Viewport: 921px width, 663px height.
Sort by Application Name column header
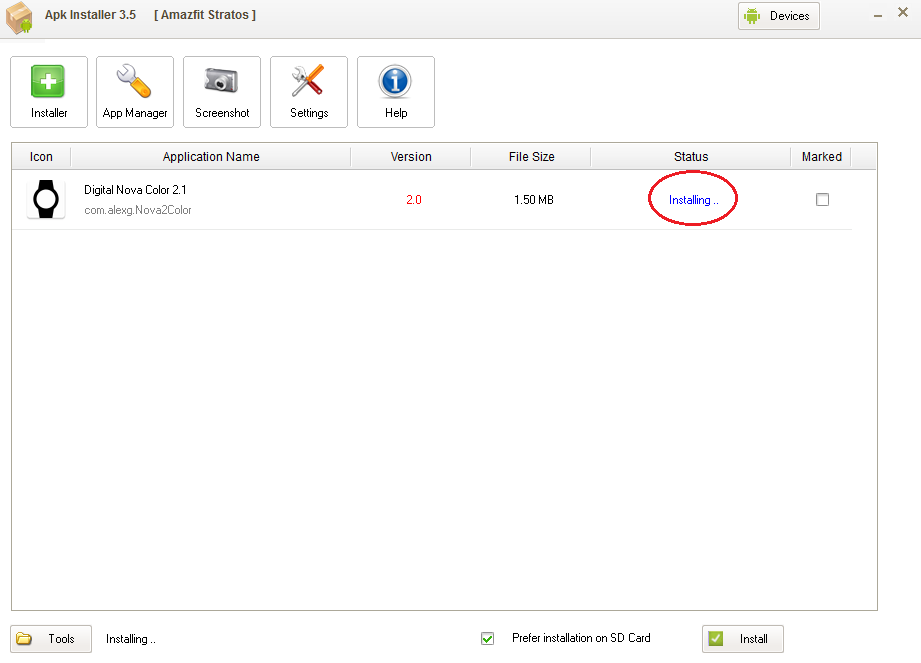pyautogui.click(x=211, y=157)
